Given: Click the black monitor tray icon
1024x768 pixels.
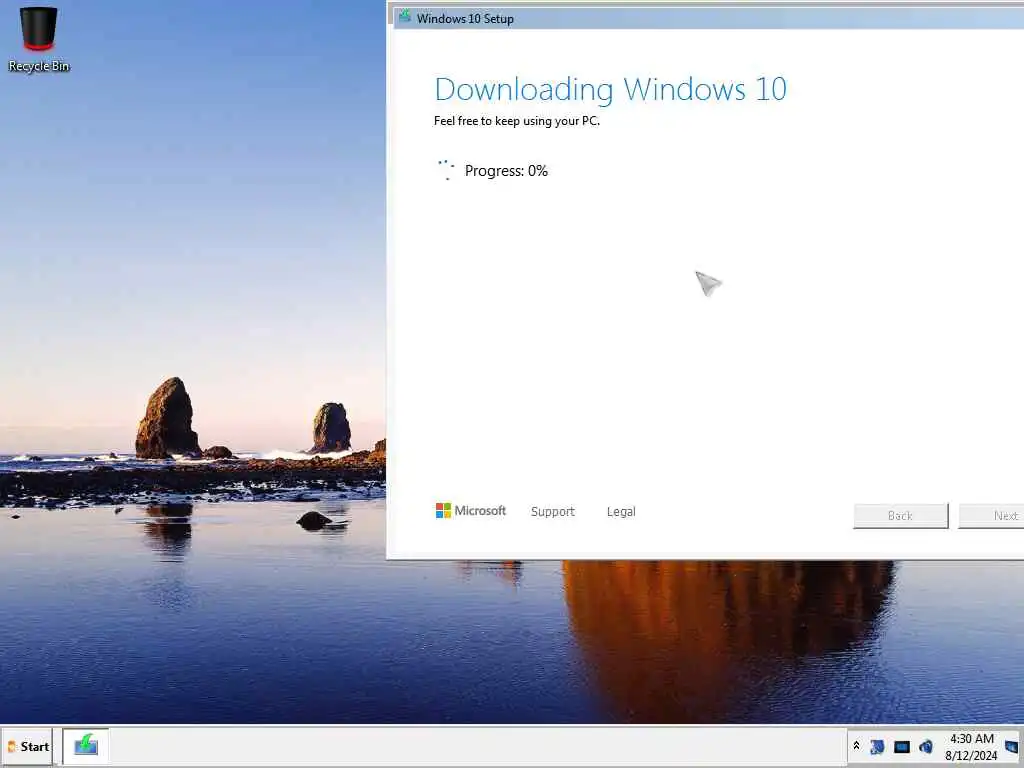Looking at the screenshot, I should coord(901,746).
